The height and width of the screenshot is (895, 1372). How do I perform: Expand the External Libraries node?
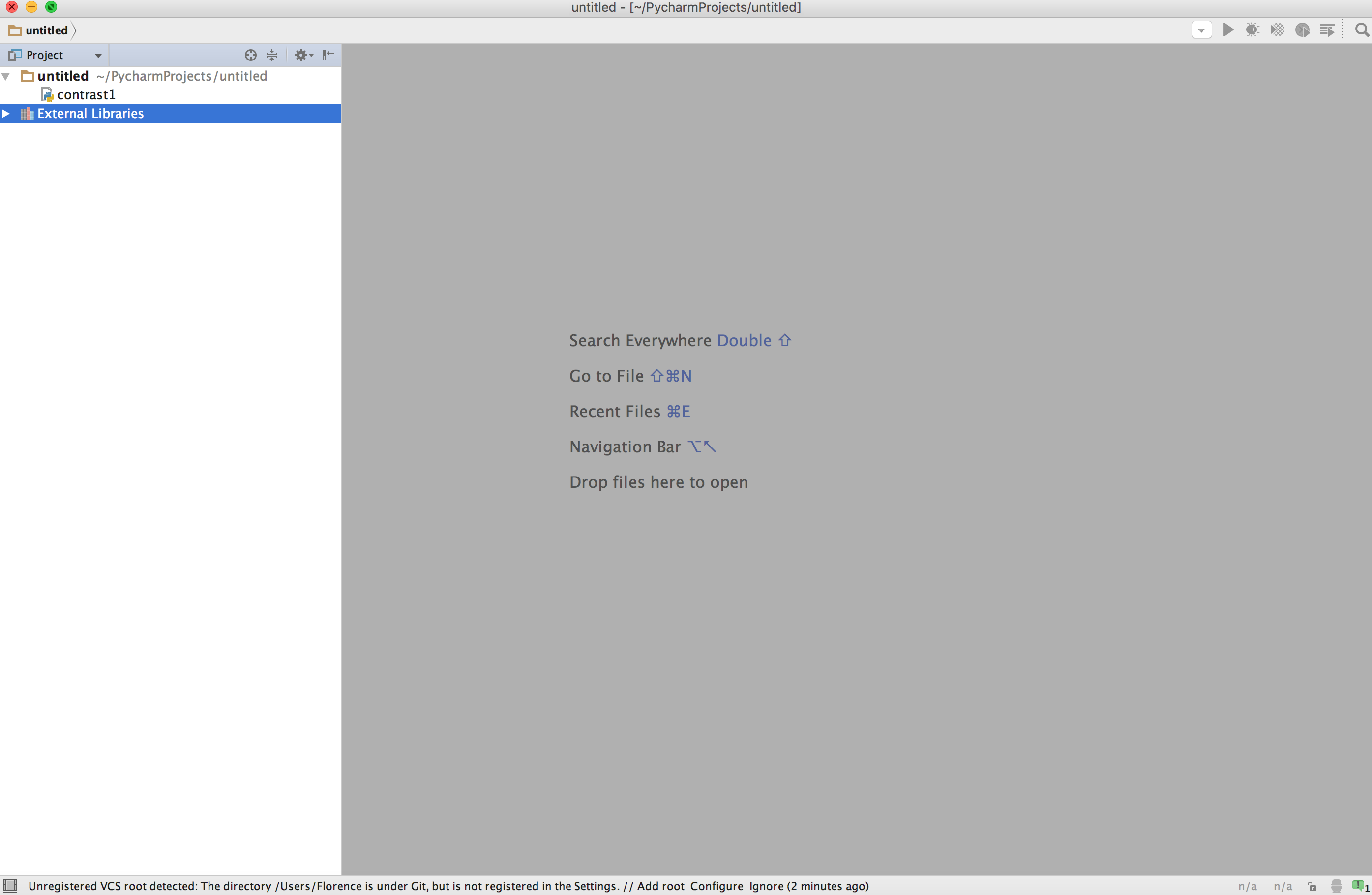point(6,114)
